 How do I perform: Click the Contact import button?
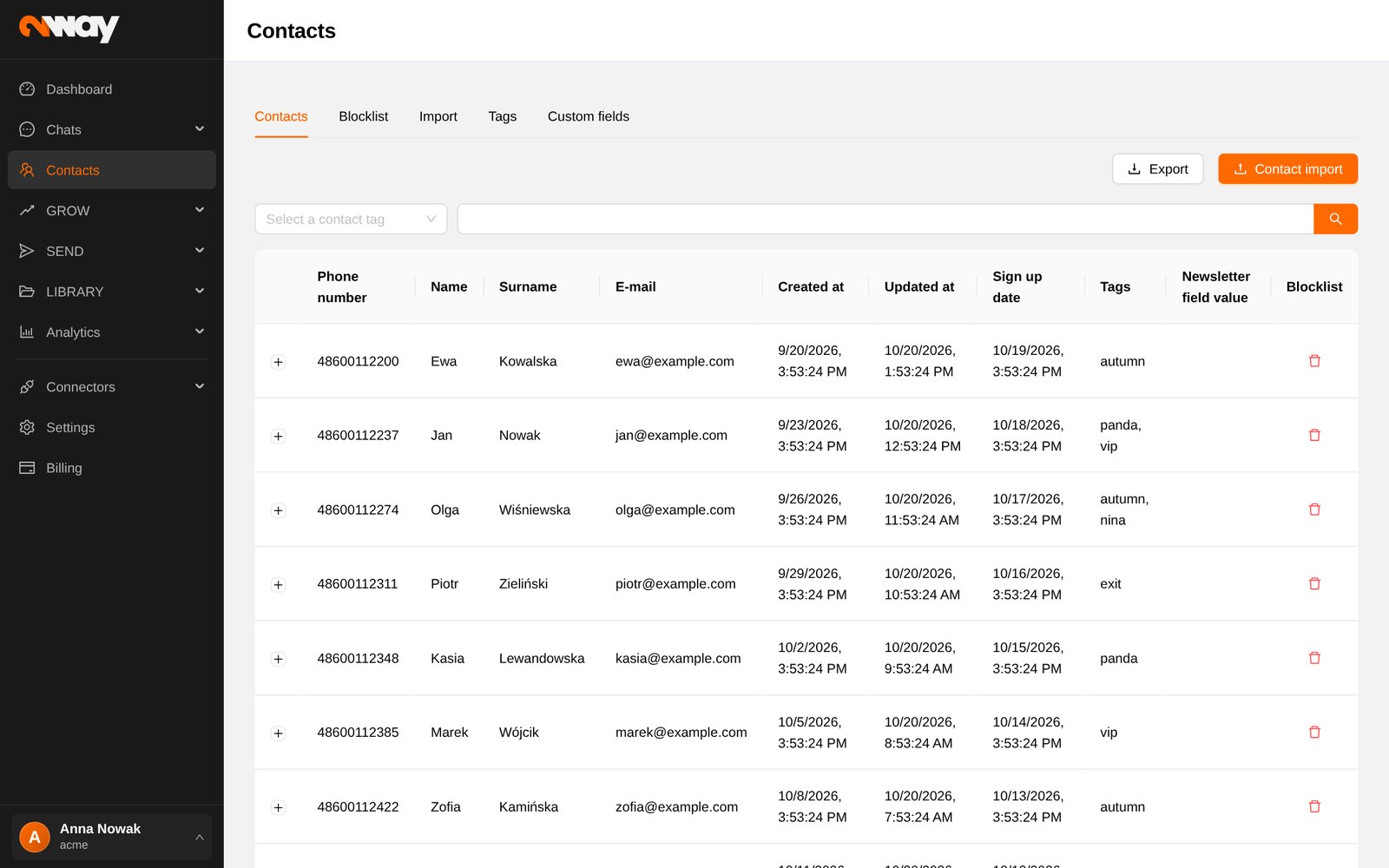tap(1287, 169)
